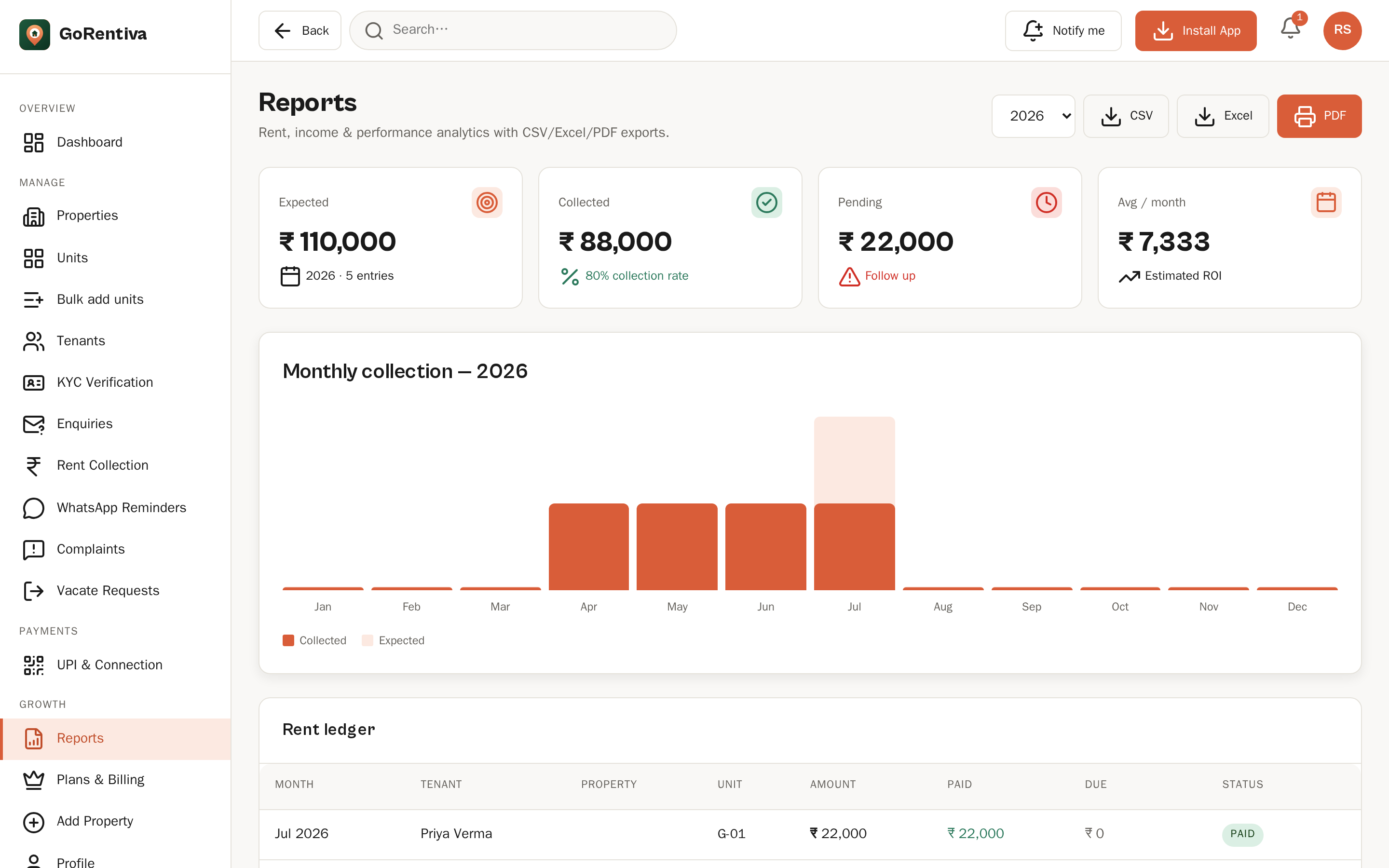Screen dimensions: 1389x868
Task: Open Bulk add units menu item
Action: (x=115, y=299)
